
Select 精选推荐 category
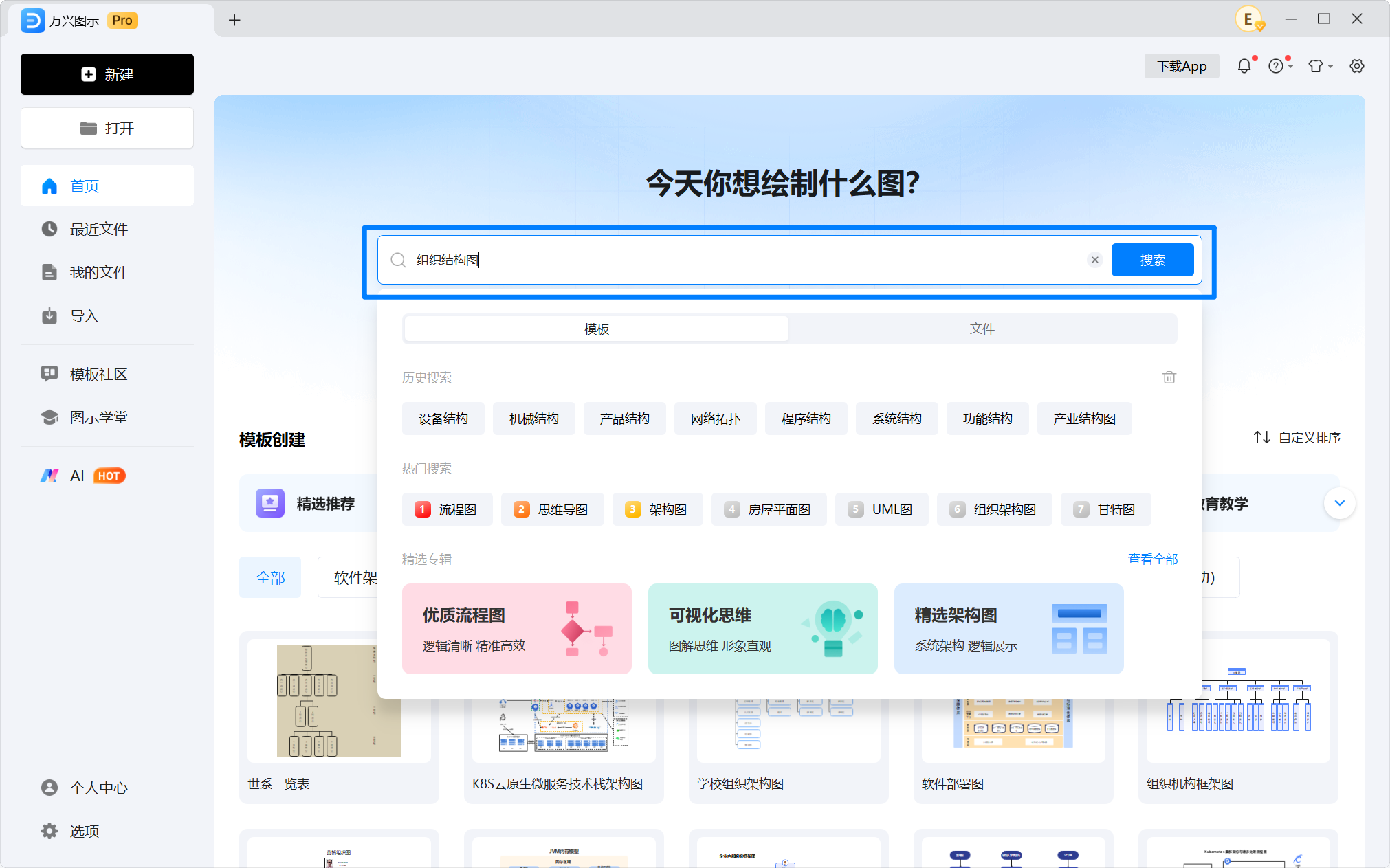307,503
